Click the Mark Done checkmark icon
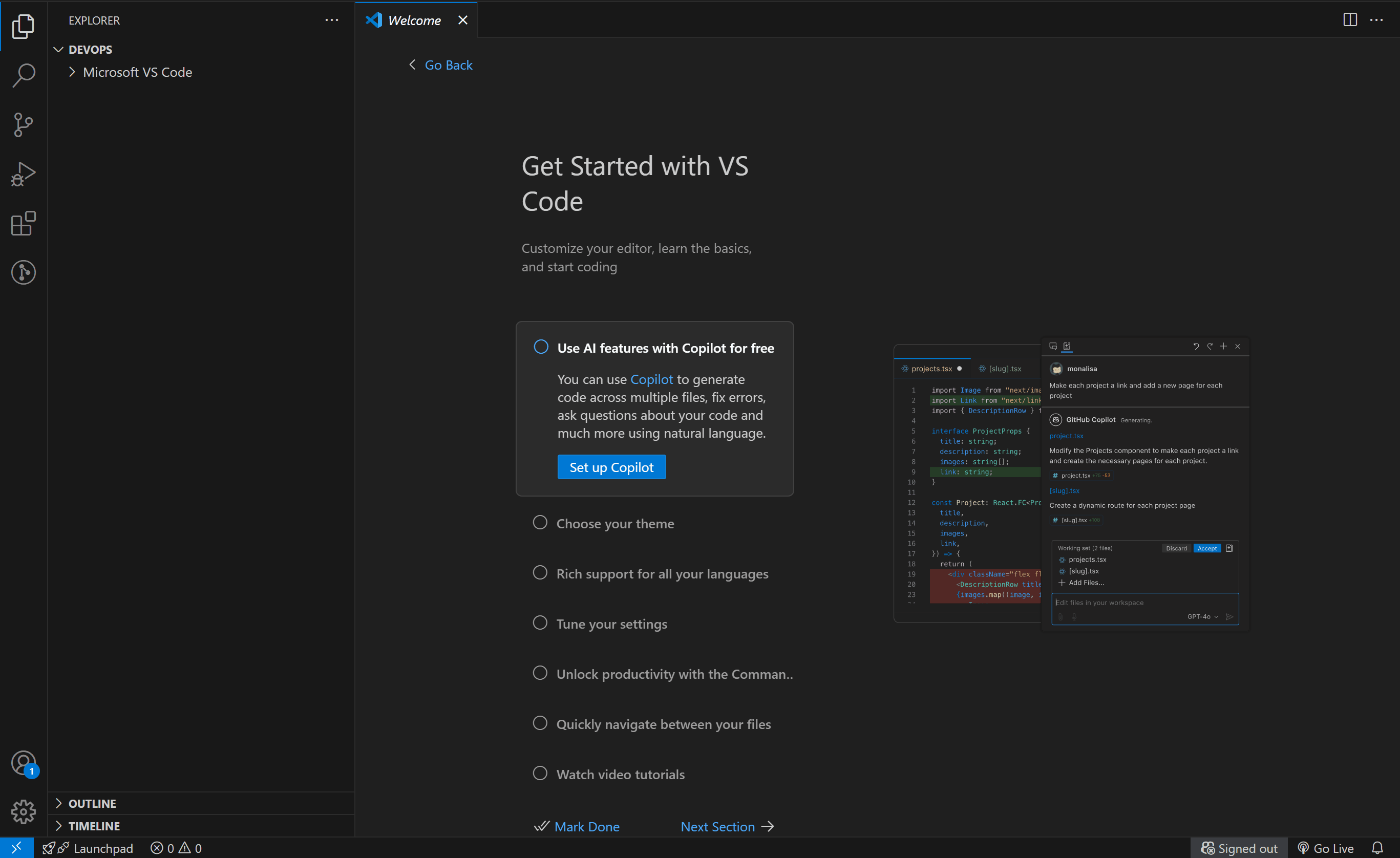1400x858 pixels. tap(541, 826)
